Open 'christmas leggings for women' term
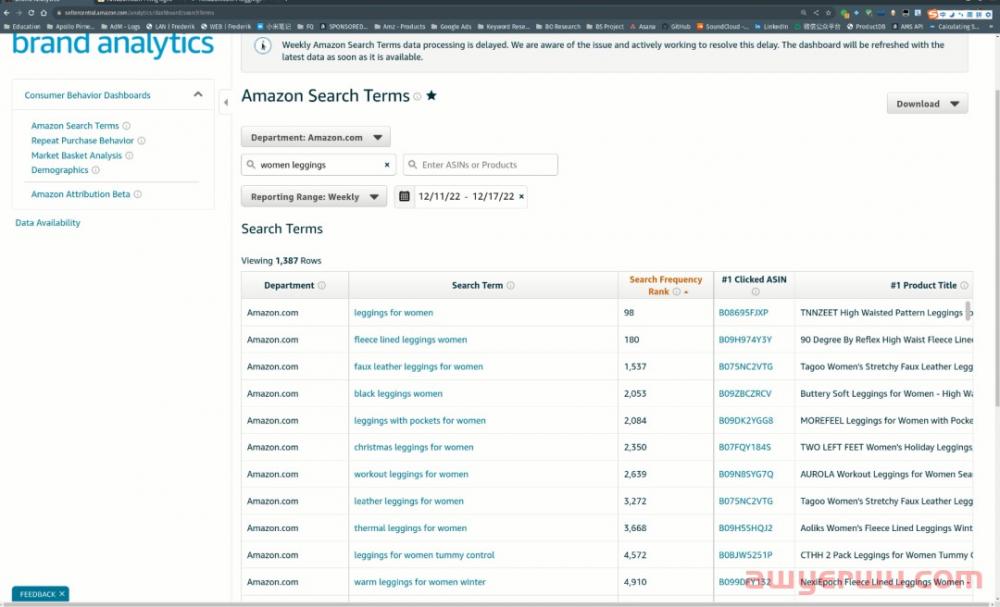Viewport: 1000px width, 607px height. (x=414, y=448)
